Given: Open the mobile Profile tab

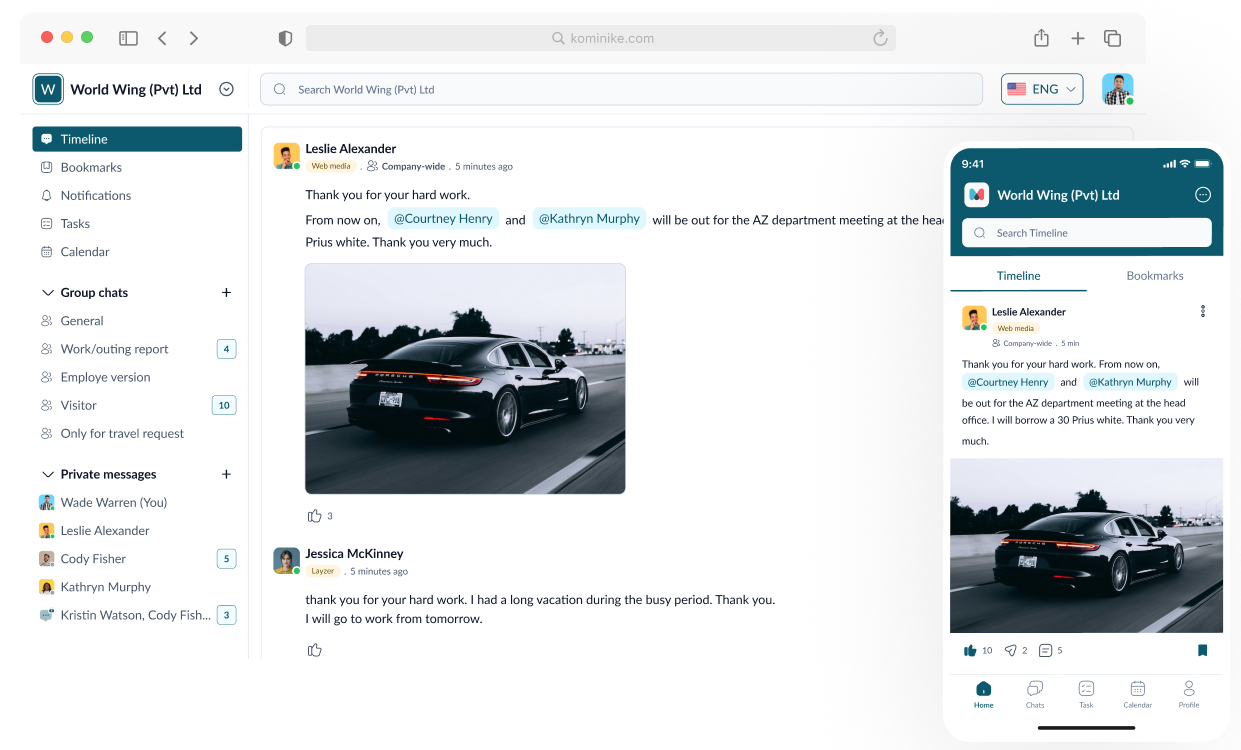Looking at the screenshot, I should click(x=1189, y=694).
